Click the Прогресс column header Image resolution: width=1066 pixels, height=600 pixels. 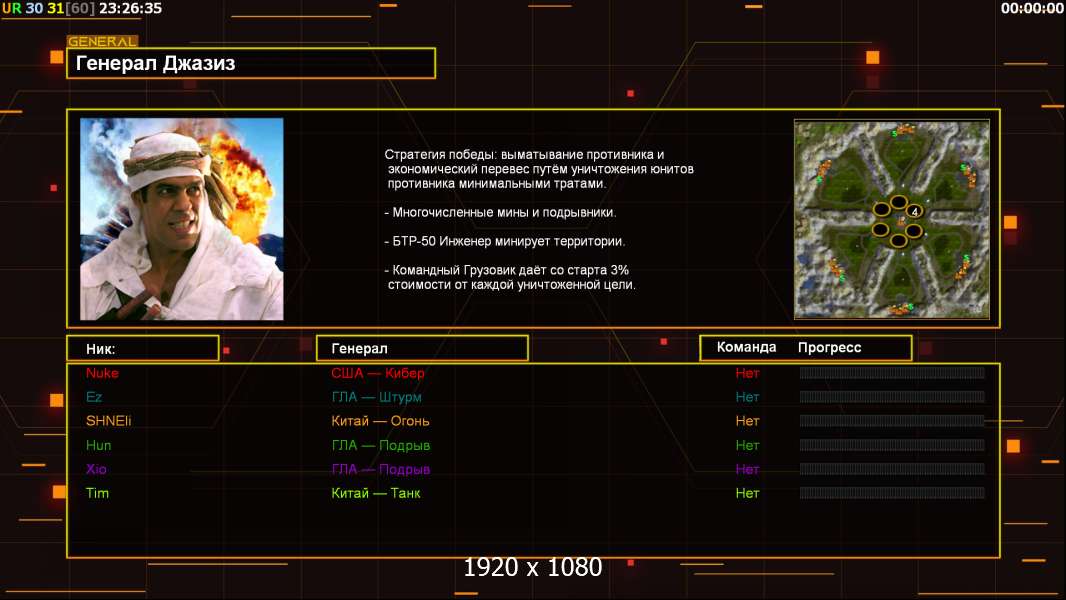(x=829, y=348)
